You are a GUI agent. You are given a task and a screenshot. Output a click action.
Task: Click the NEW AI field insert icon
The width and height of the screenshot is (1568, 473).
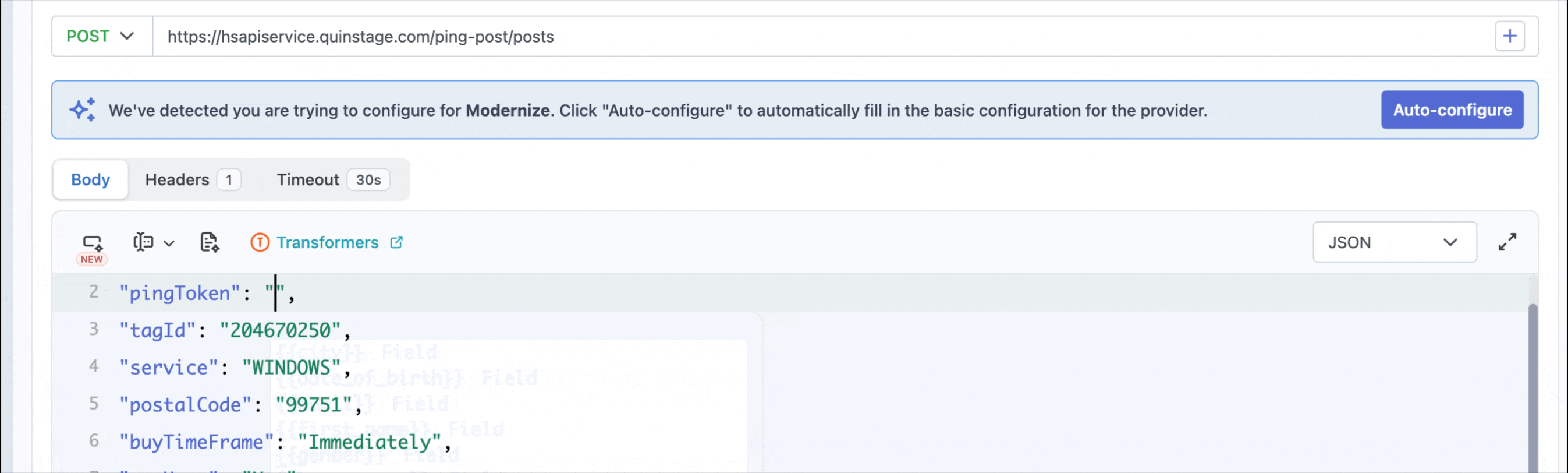tap(93, 249)
